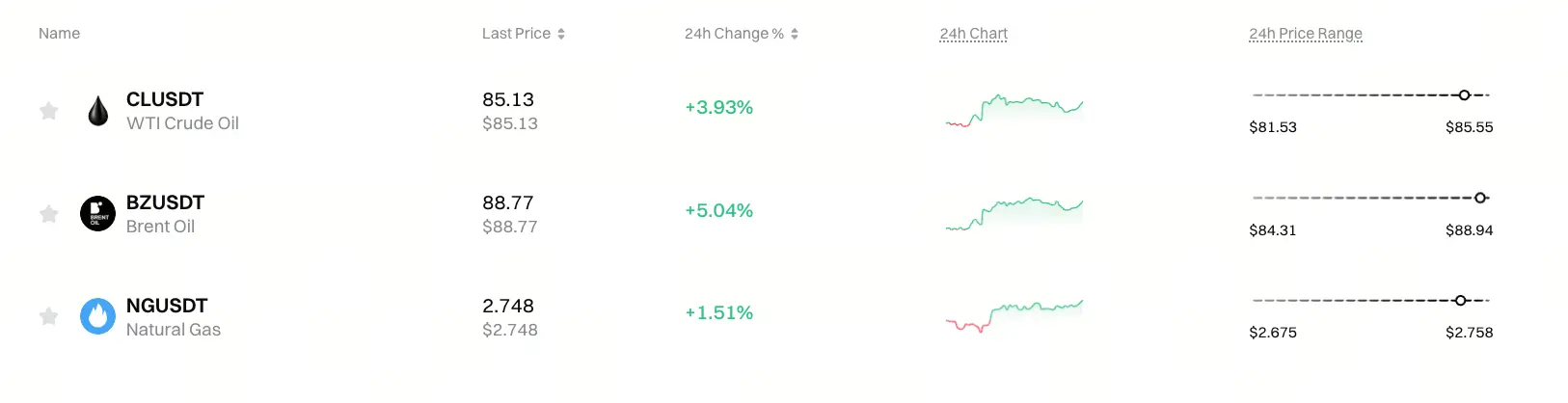Open the BZUSDT trading pair
The image size is (1568, 403).
[x=165, y=202]
